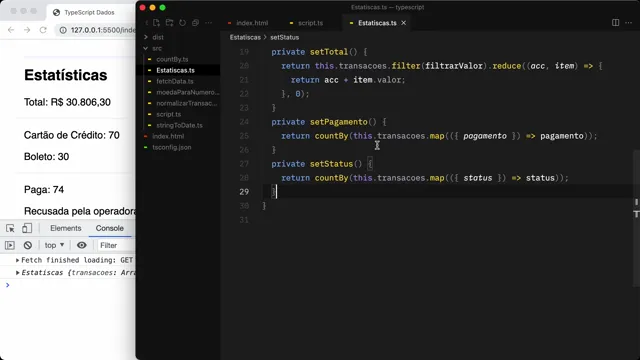Collapse the src folder
This screenshot has width=640, height=360.
[x=157, y=48]
